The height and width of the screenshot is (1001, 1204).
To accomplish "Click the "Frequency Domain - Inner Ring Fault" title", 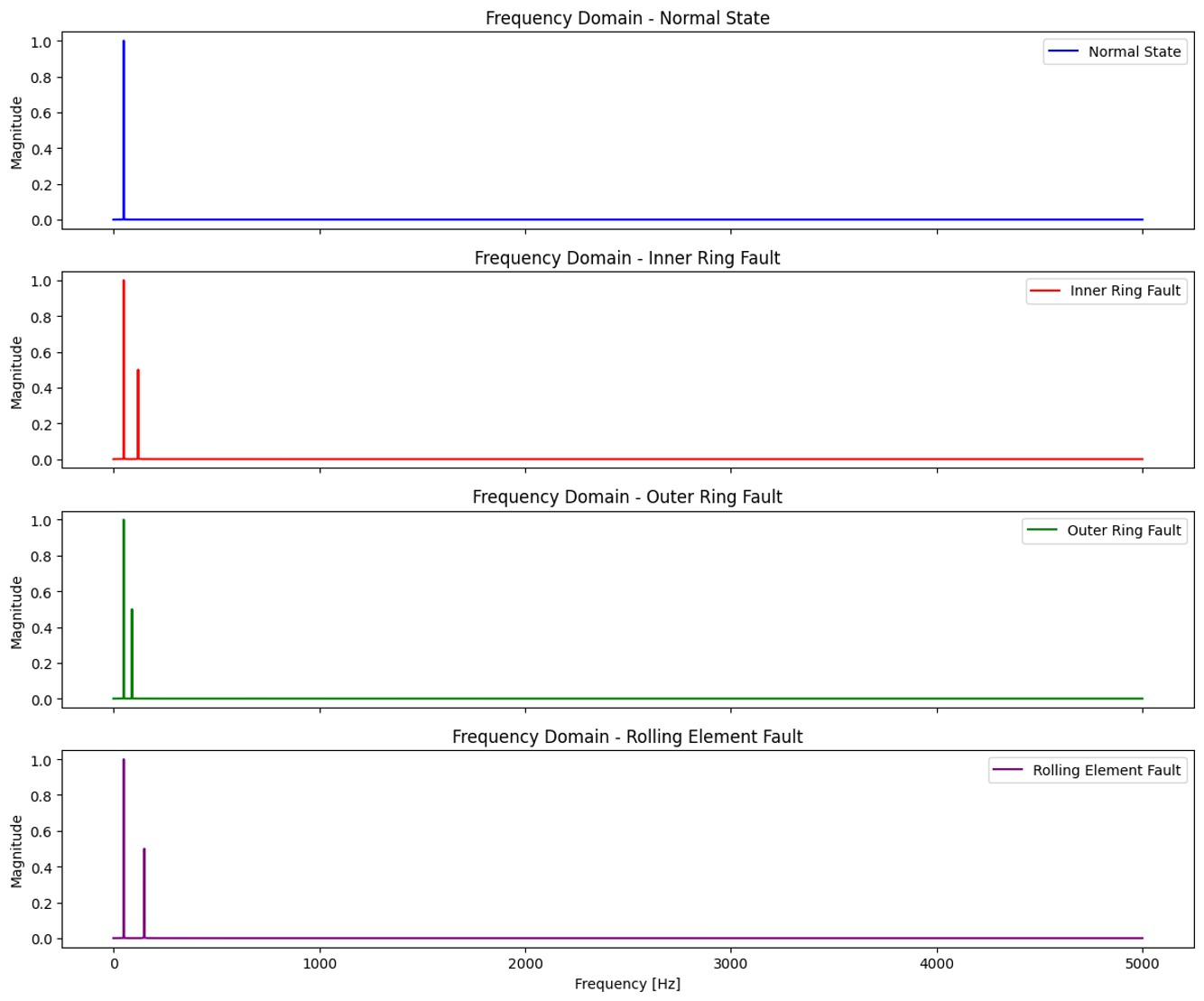I will click(627, 258).
